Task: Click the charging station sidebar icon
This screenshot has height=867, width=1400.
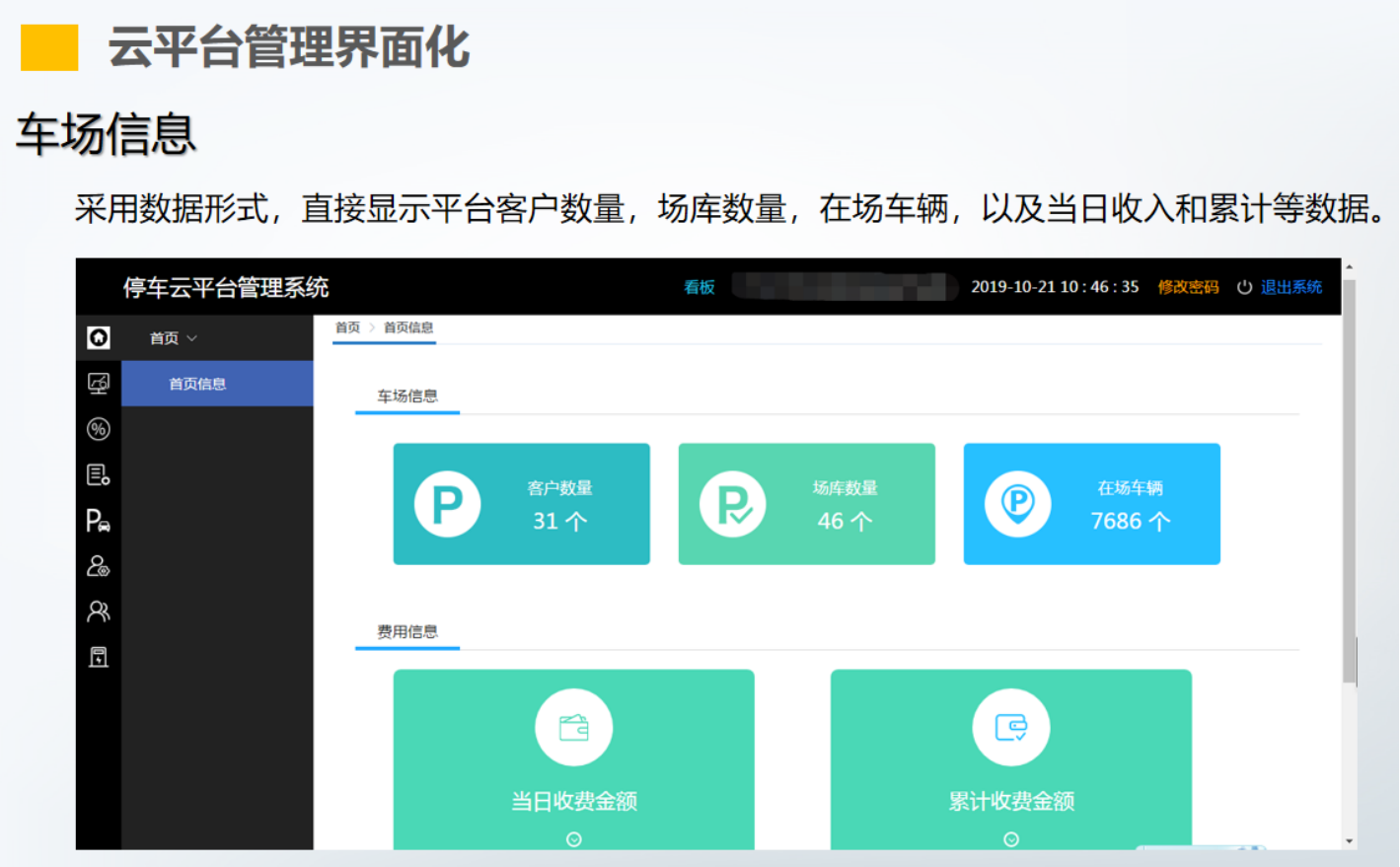Action: [x=99, y=657]
